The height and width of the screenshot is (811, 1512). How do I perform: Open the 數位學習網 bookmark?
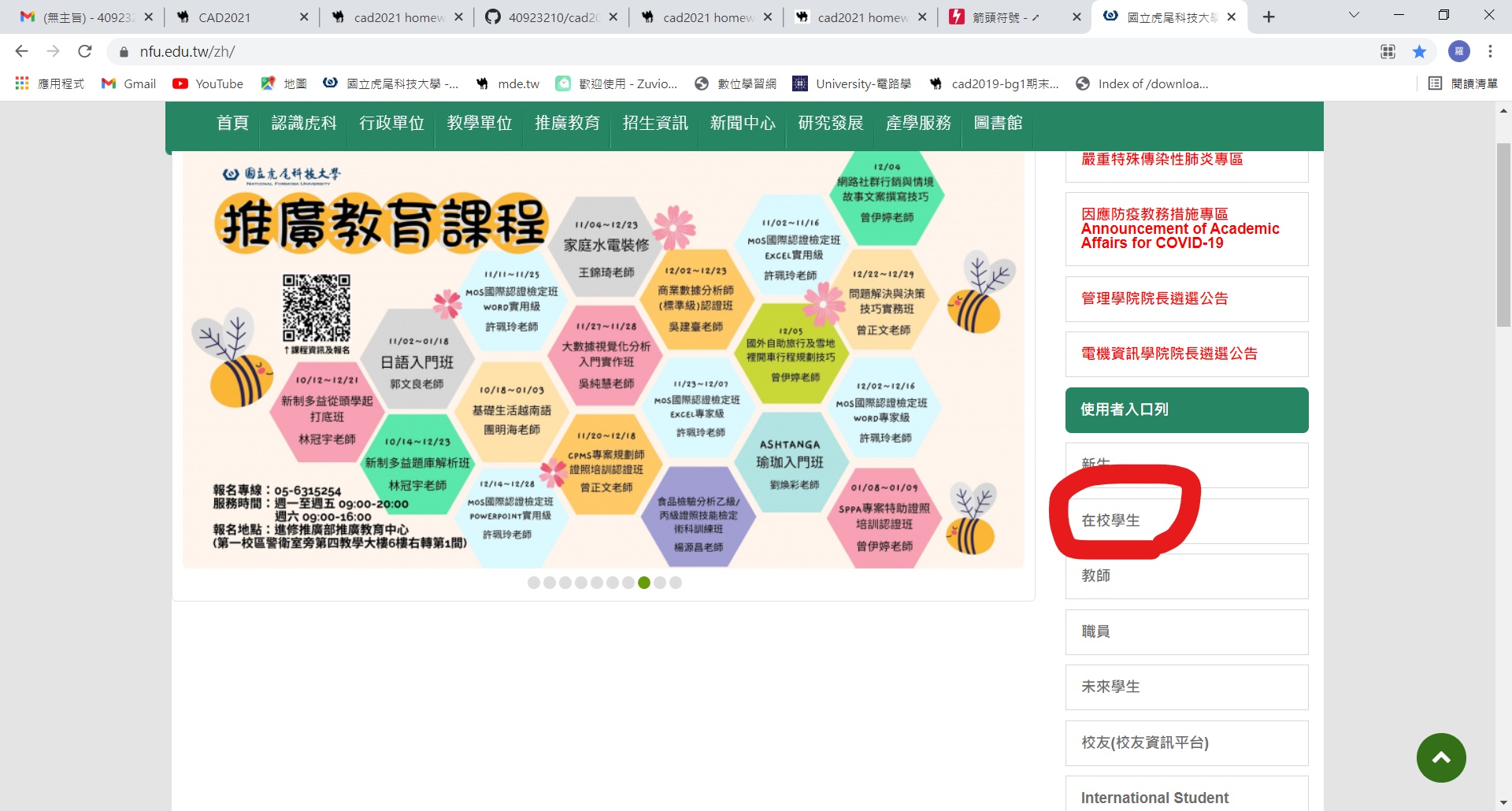click(x=736, y=83)
